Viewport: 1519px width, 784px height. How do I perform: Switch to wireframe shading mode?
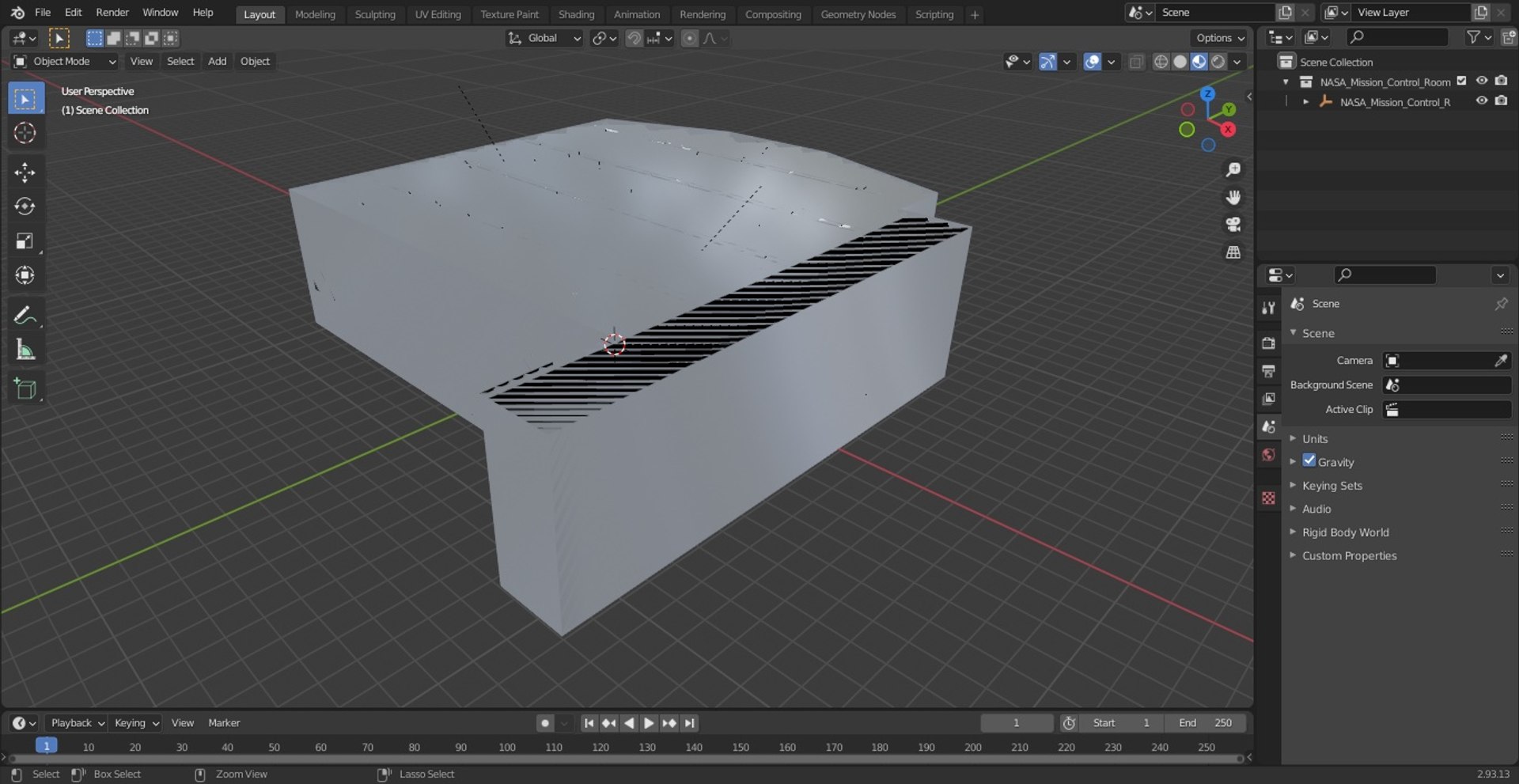1161,62
